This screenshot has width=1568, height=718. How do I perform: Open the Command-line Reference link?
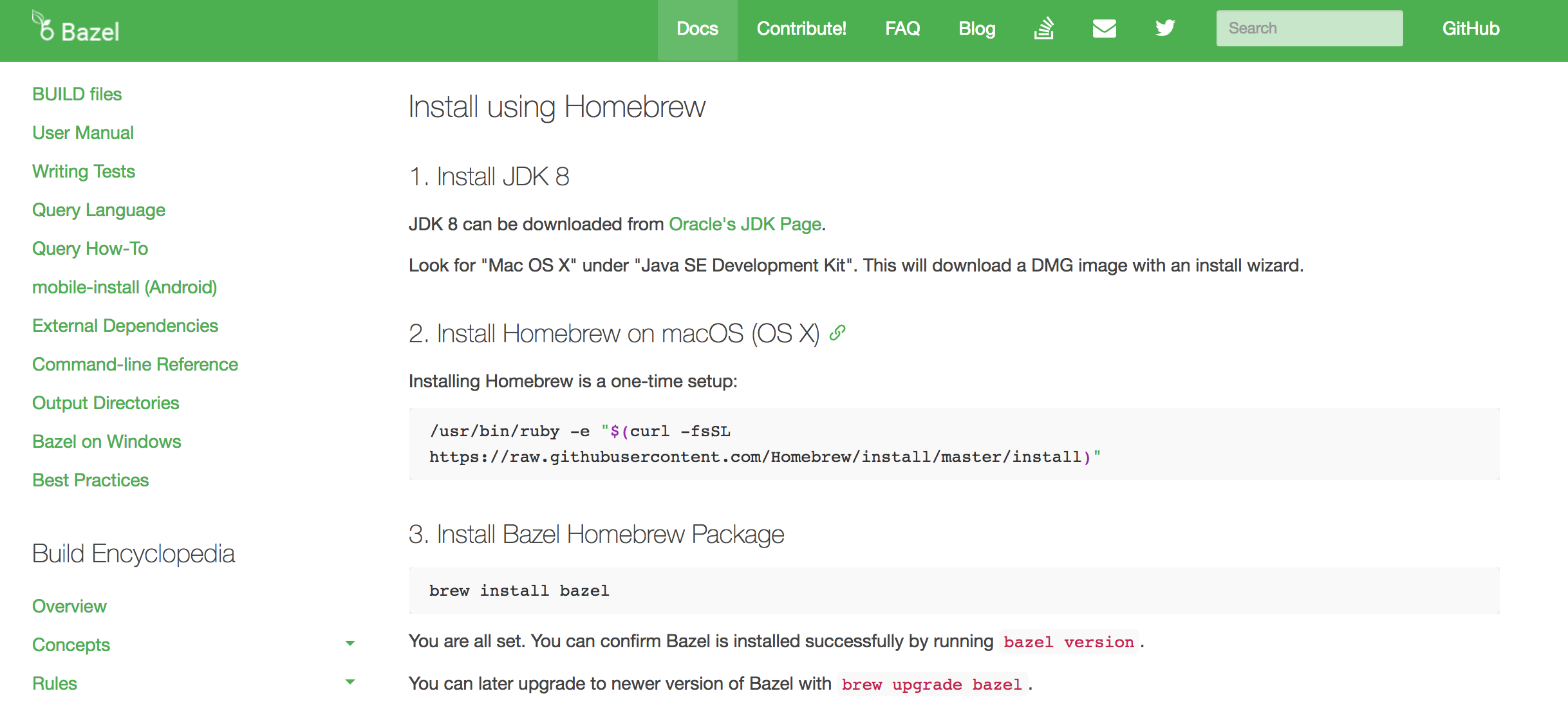(x=135, y=364)
